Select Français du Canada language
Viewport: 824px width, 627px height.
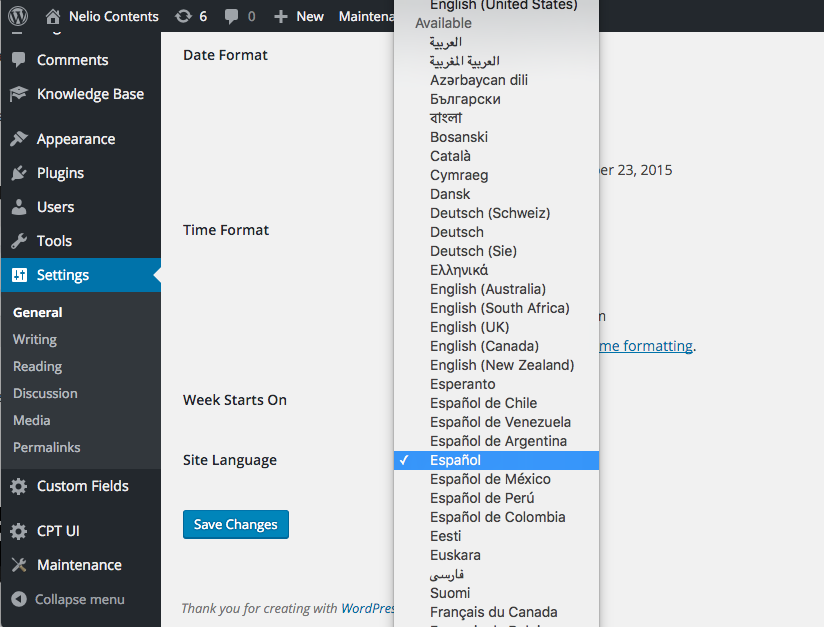point(493,612)
